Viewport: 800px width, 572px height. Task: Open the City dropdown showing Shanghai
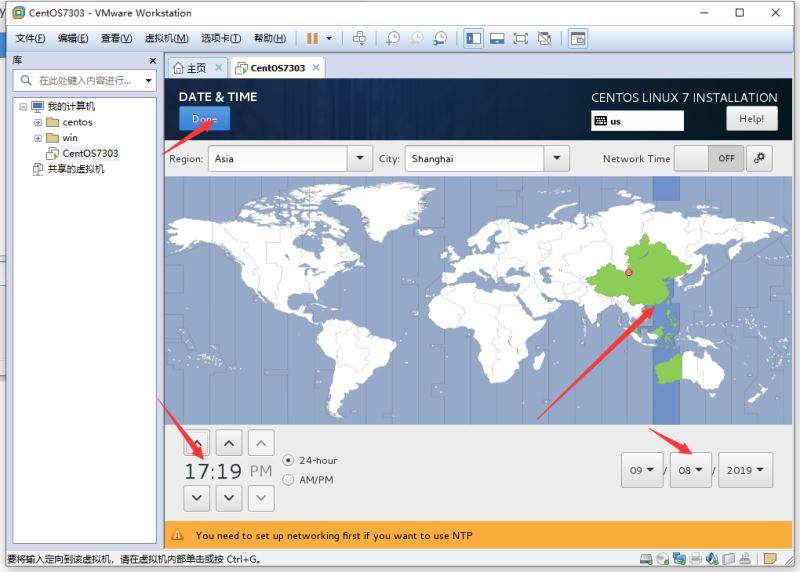click(x=487, y=158)
